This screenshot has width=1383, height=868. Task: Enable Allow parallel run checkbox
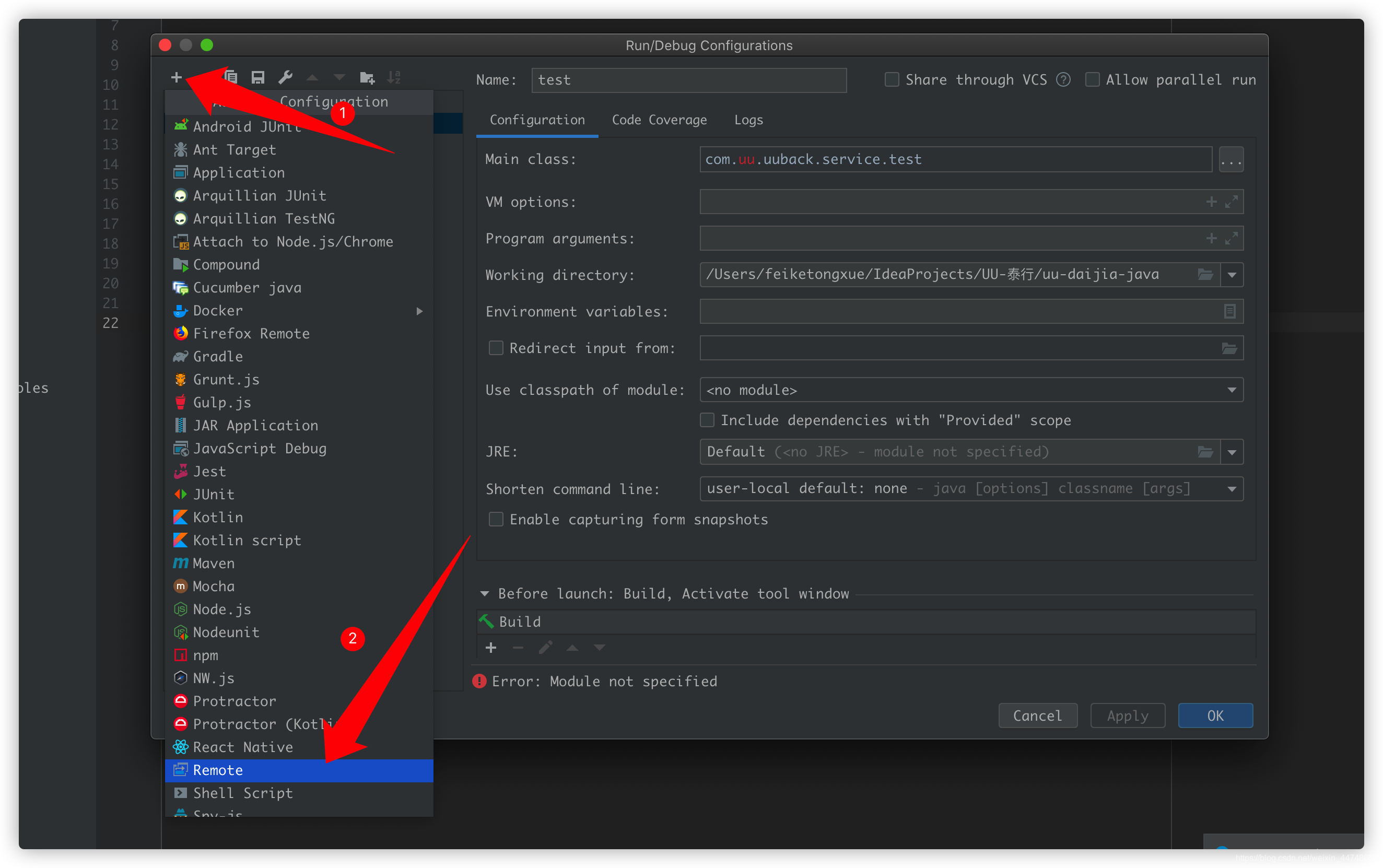point(1092,80)
